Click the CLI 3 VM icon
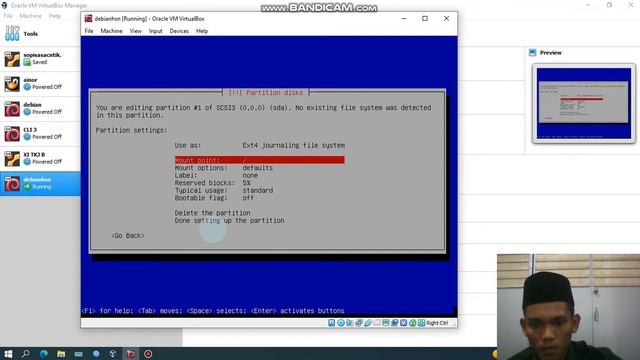This screenshot has width=640, height=360. click(x=12, y=133)
